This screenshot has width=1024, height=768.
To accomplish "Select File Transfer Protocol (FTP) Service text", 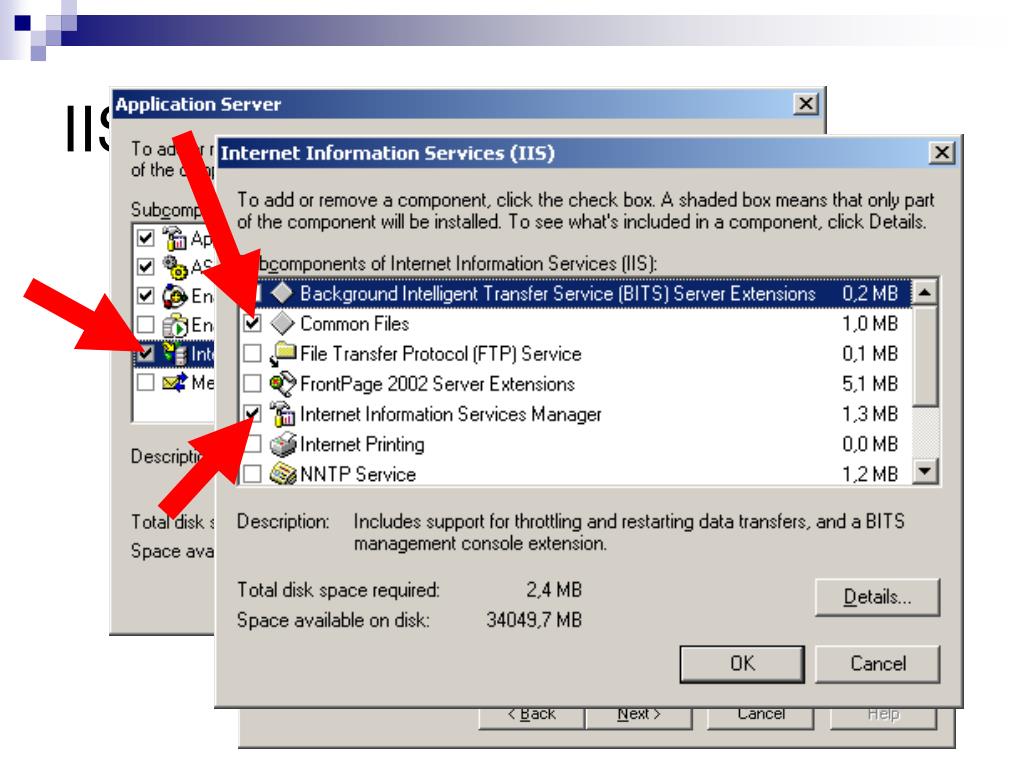I will (x=440, y=353).
